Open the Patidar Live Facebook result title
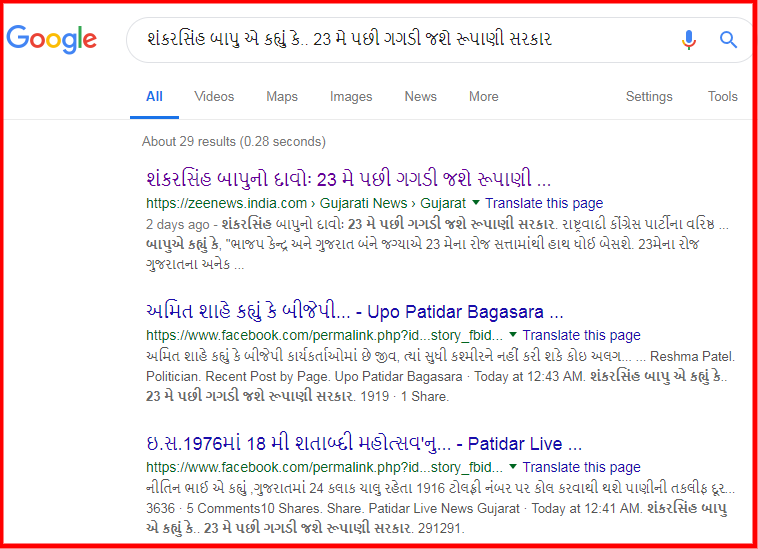Viewport: 758px width, 549px height. pyautogui.click(x=364, y=443)
